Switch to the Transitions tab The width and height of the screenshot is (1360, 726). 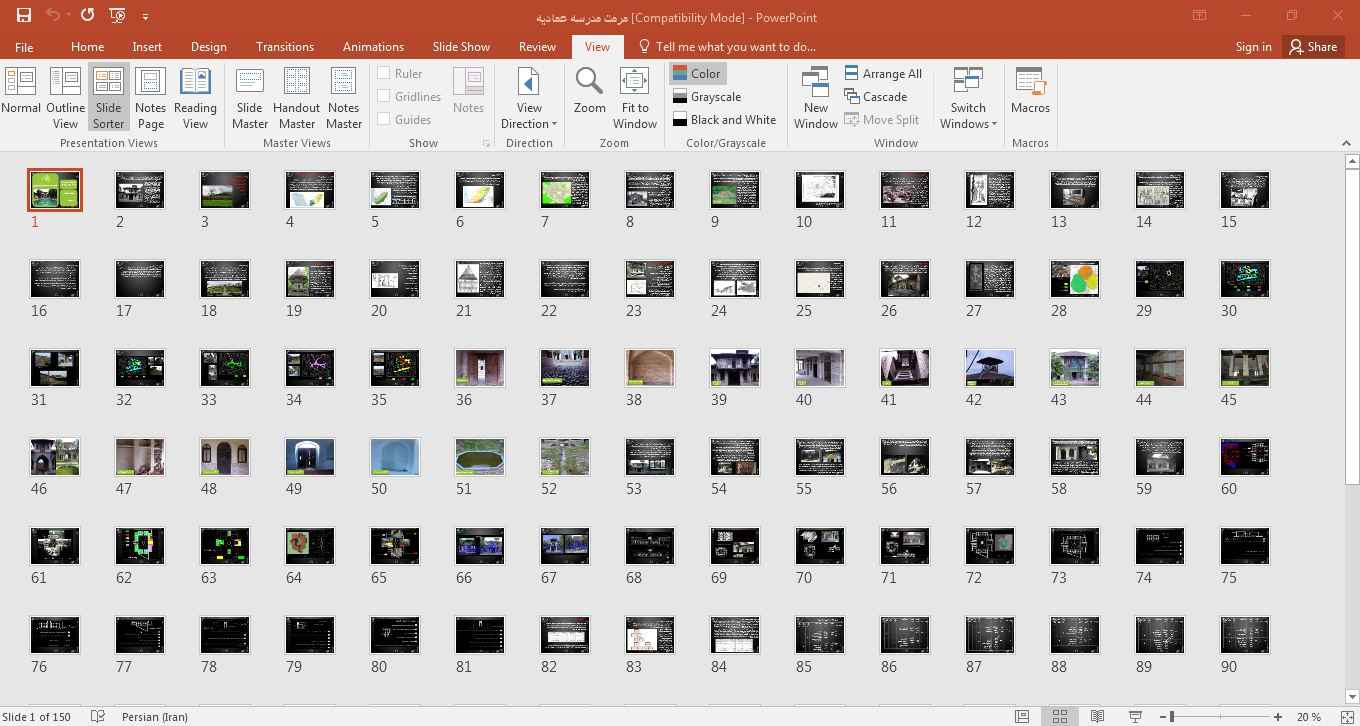(284, 46)
